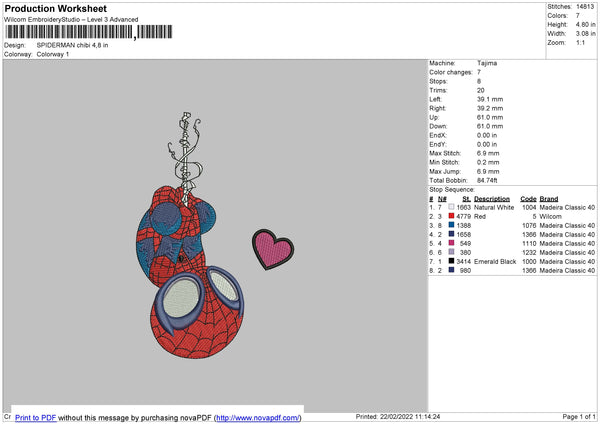Click the Left value 39.1 mm
Viewport: 600px width, 424px height.
pos(490,99)
